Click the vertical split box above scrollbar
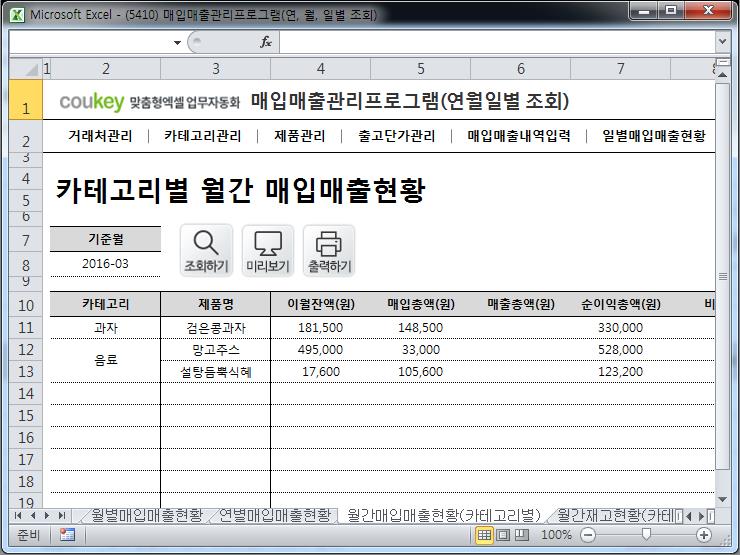The image size is (740, 555). tap(723, 62)
